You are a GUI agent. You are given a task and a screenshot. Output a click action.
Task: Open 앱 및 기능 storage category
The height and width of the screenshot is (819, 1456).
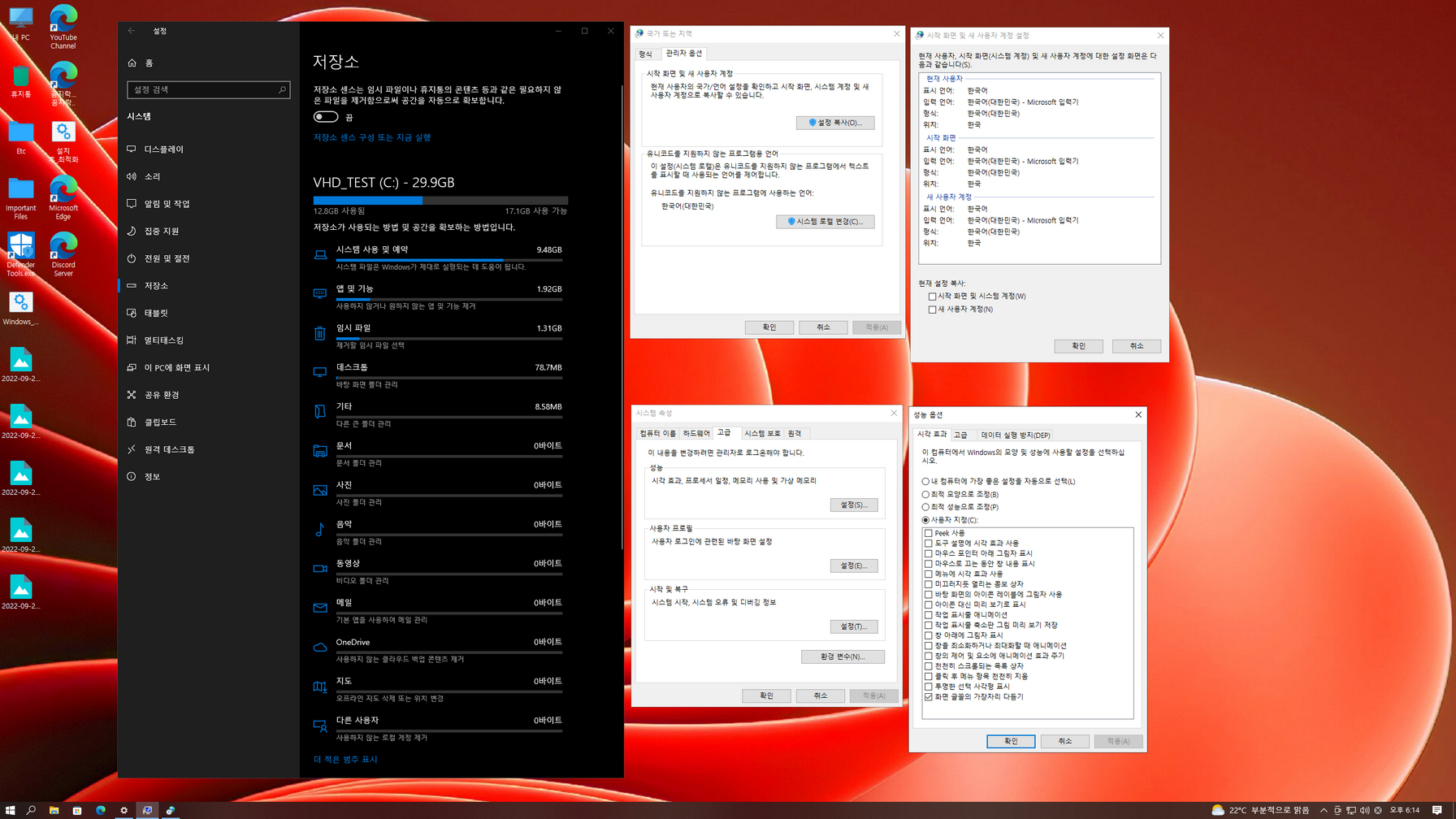tap(439, 297)
